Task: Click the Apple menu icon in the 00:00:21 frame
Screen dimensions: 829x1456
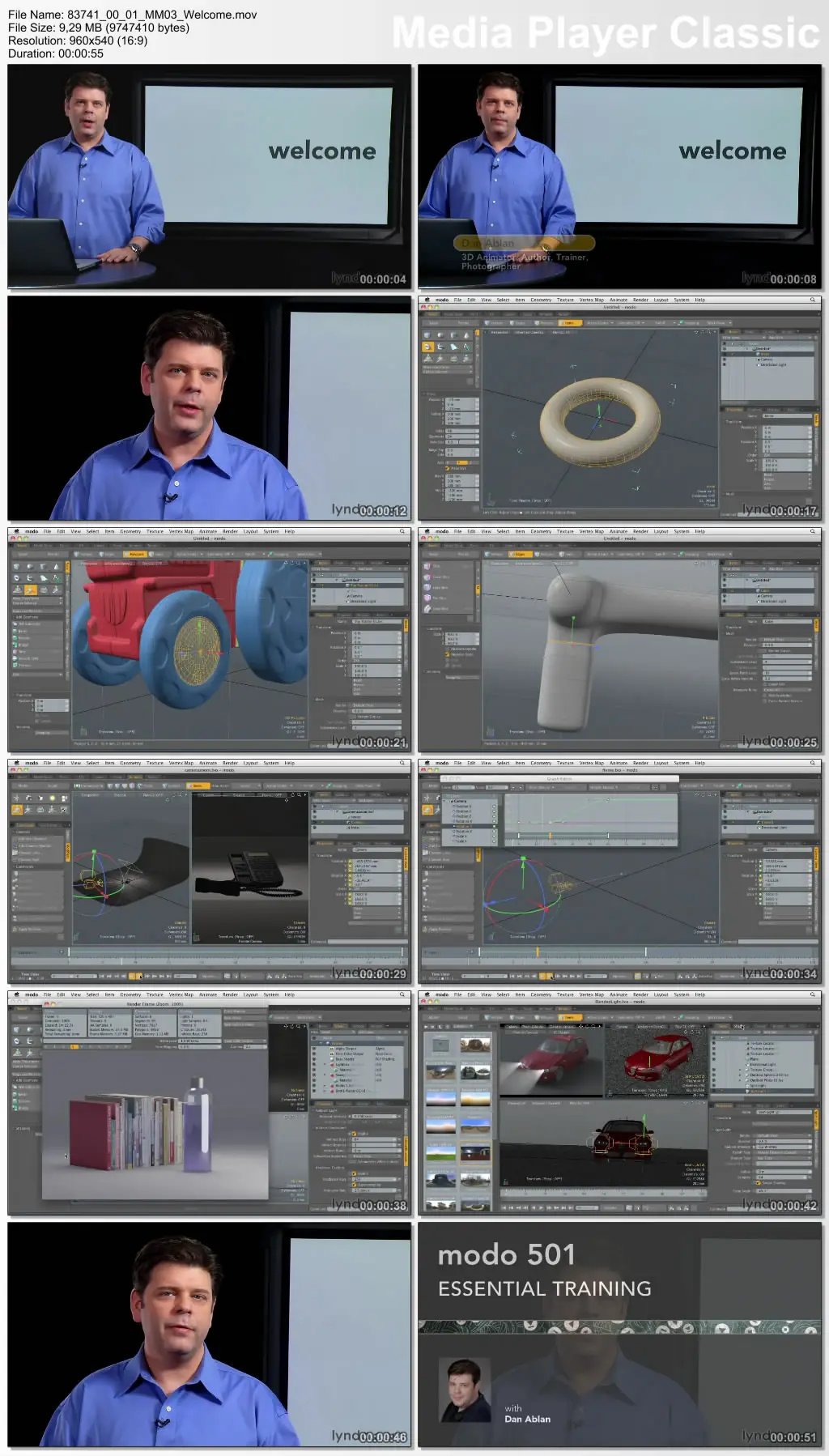Action: pos(16,531)
